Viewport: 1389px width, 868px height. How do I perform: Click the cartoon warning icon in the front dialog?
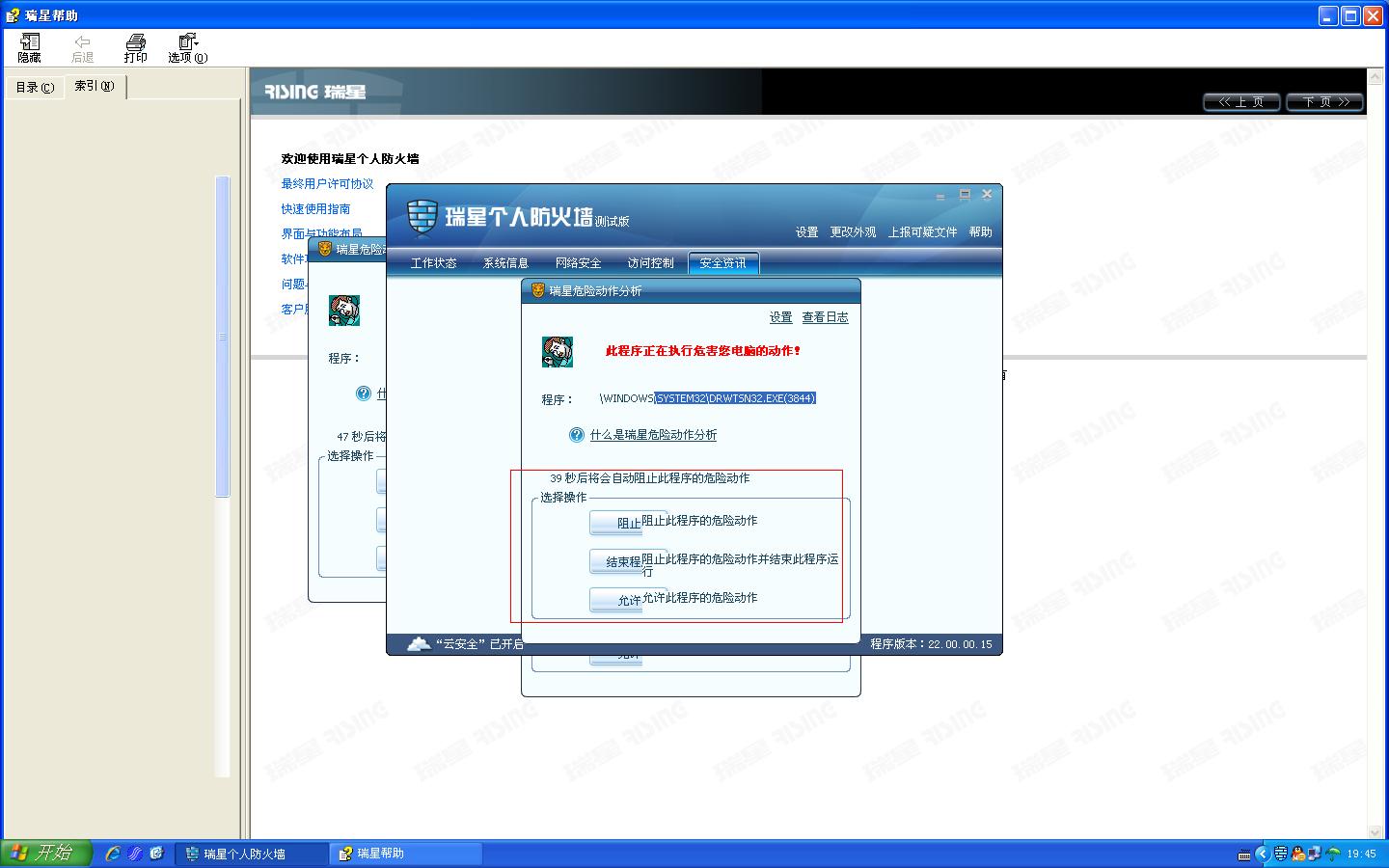(x=558, y=352)
